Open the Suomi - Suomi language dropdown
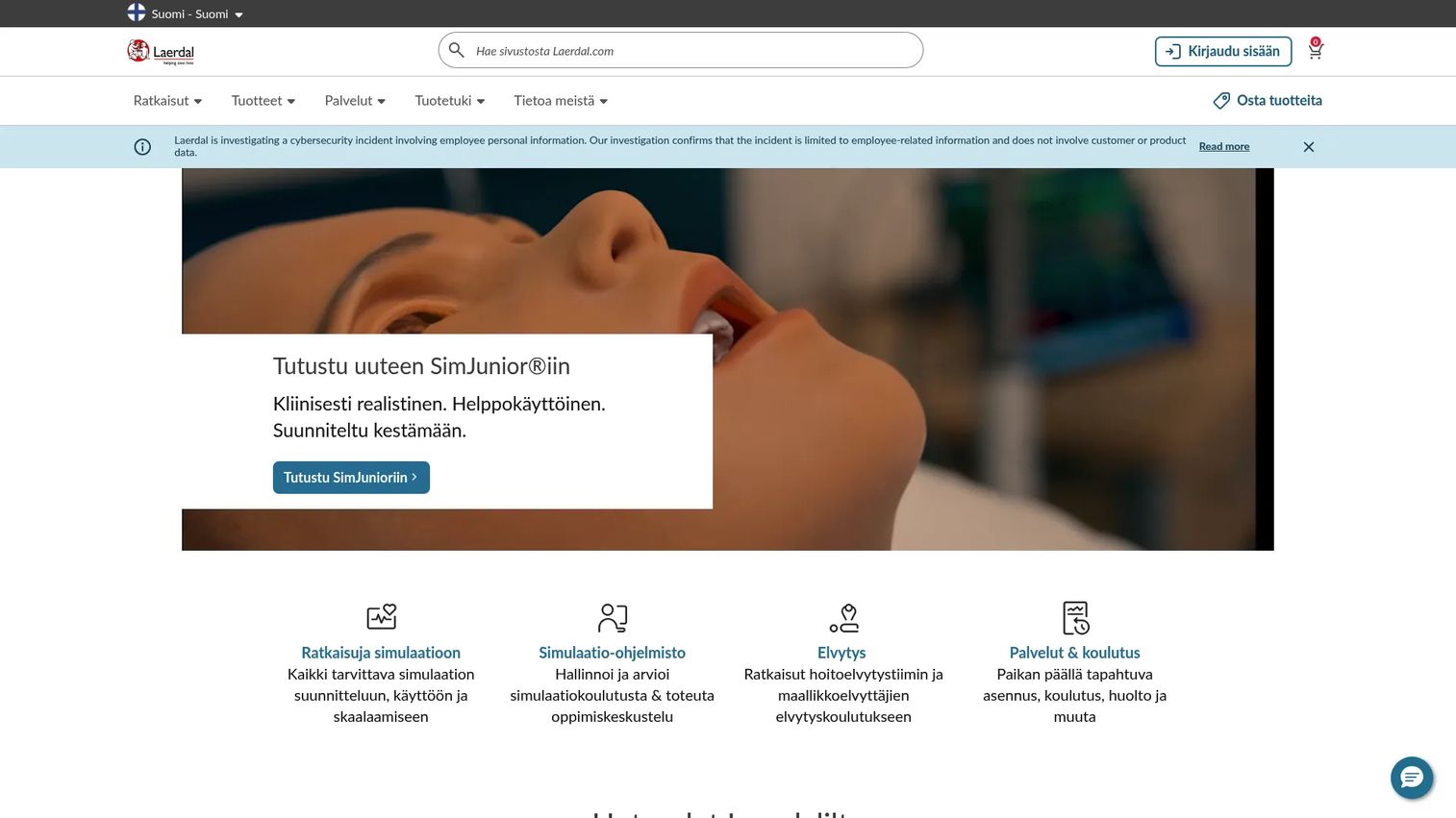This screenshot has height=818, width=1456. (x=196, y=13)
